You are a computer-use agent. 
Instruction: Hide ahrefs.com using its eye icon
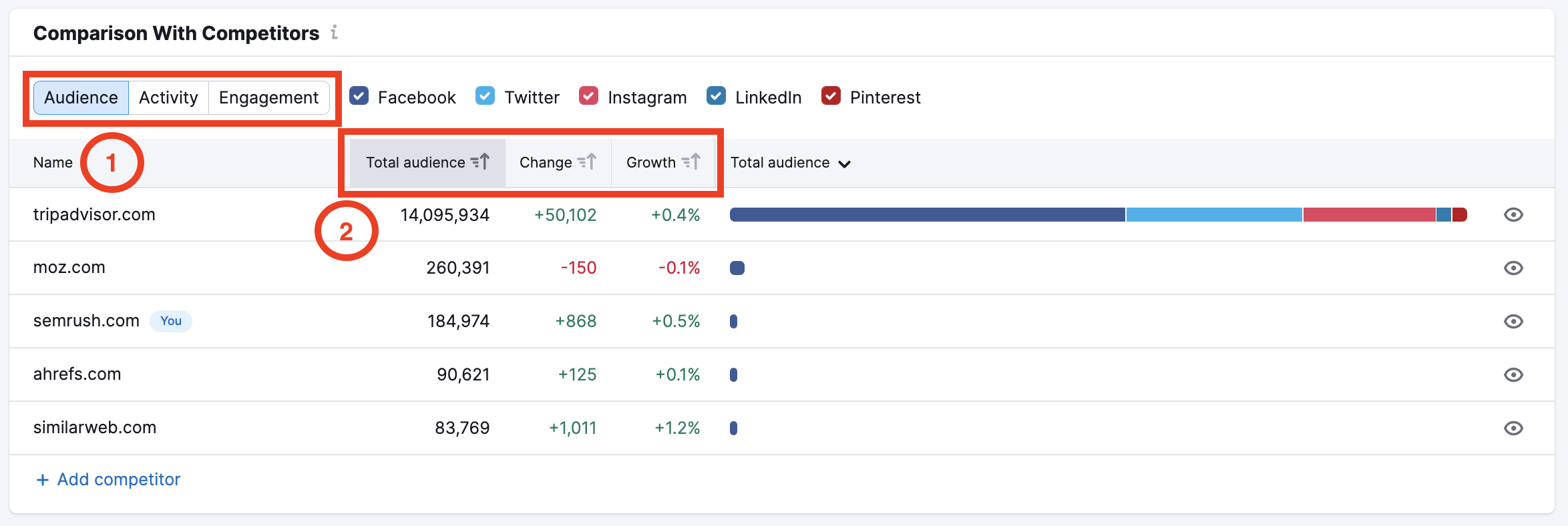1513,374
